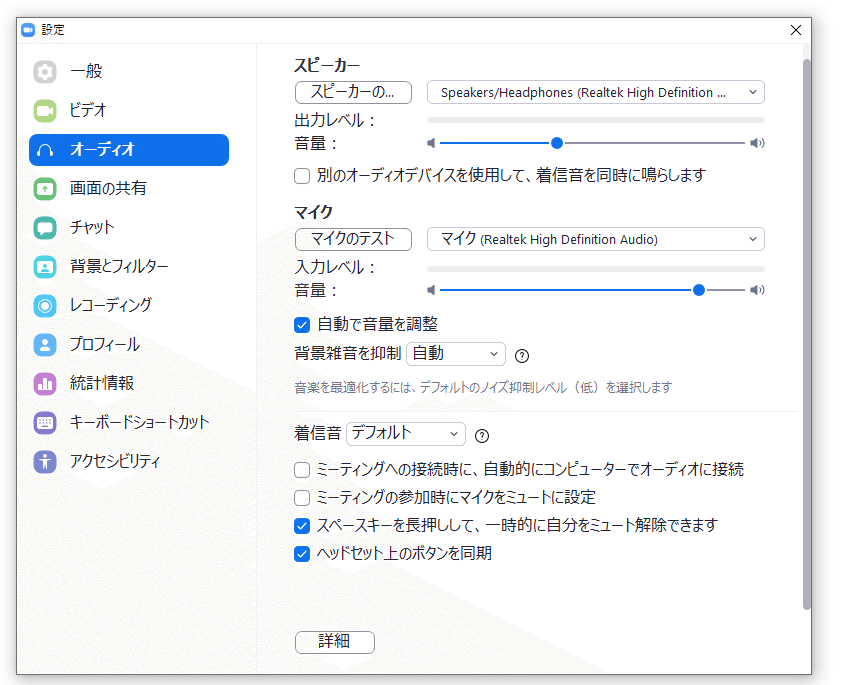Image resolution: width=841 pixels, height=685 pixels.
Task: Open the 統計情報 statistics icon
Action: tap(44, 383)
